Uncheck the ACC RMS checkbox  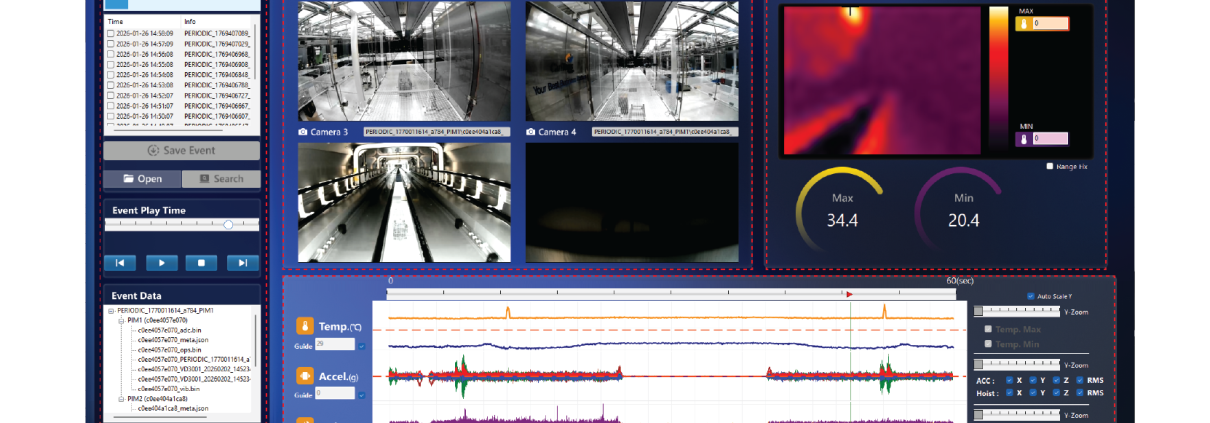coord(1078,380)
